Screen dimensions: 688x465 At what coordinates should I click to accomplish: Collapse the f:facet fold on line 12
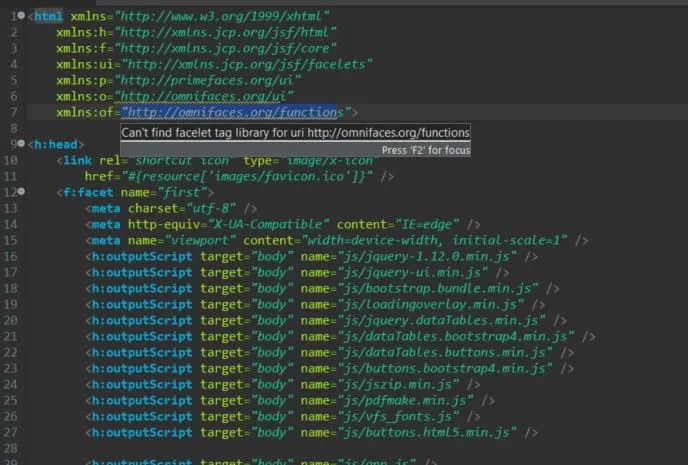(21, 191)
